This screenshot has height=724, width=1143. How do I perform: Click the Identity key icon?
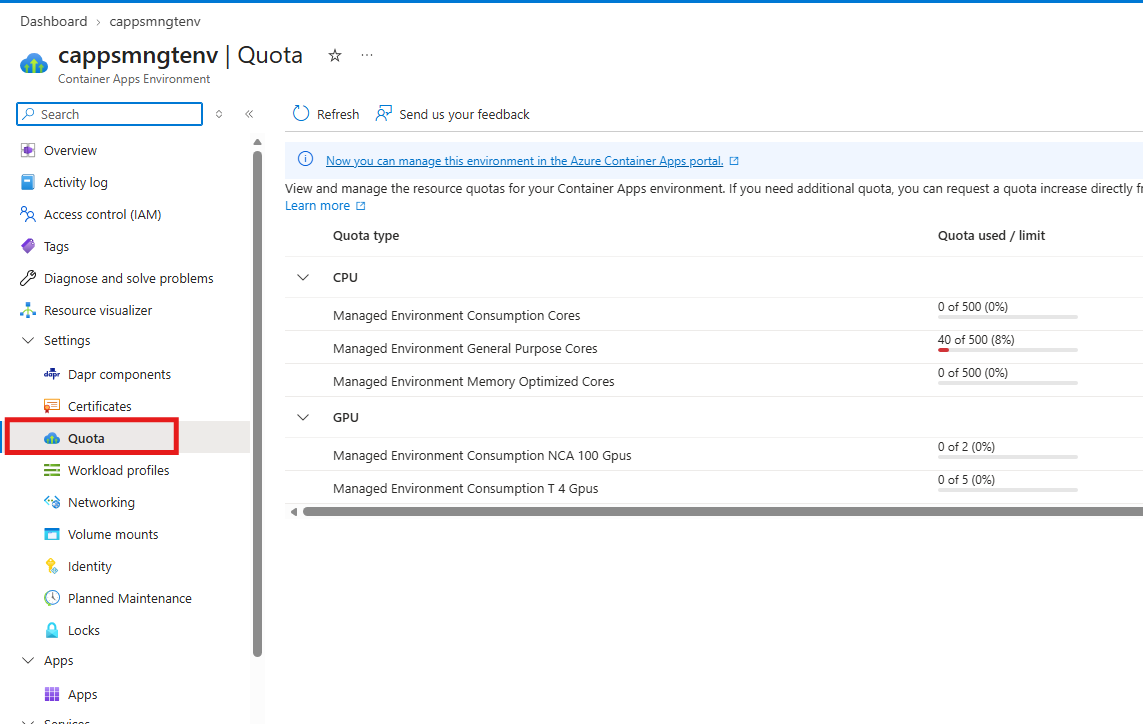pos(52,567)
